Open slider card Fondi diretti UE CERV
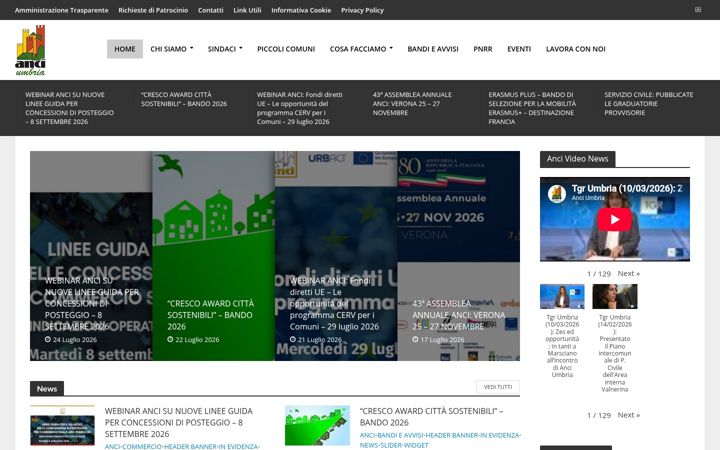 pyautogui.click(x=336, y=256)
